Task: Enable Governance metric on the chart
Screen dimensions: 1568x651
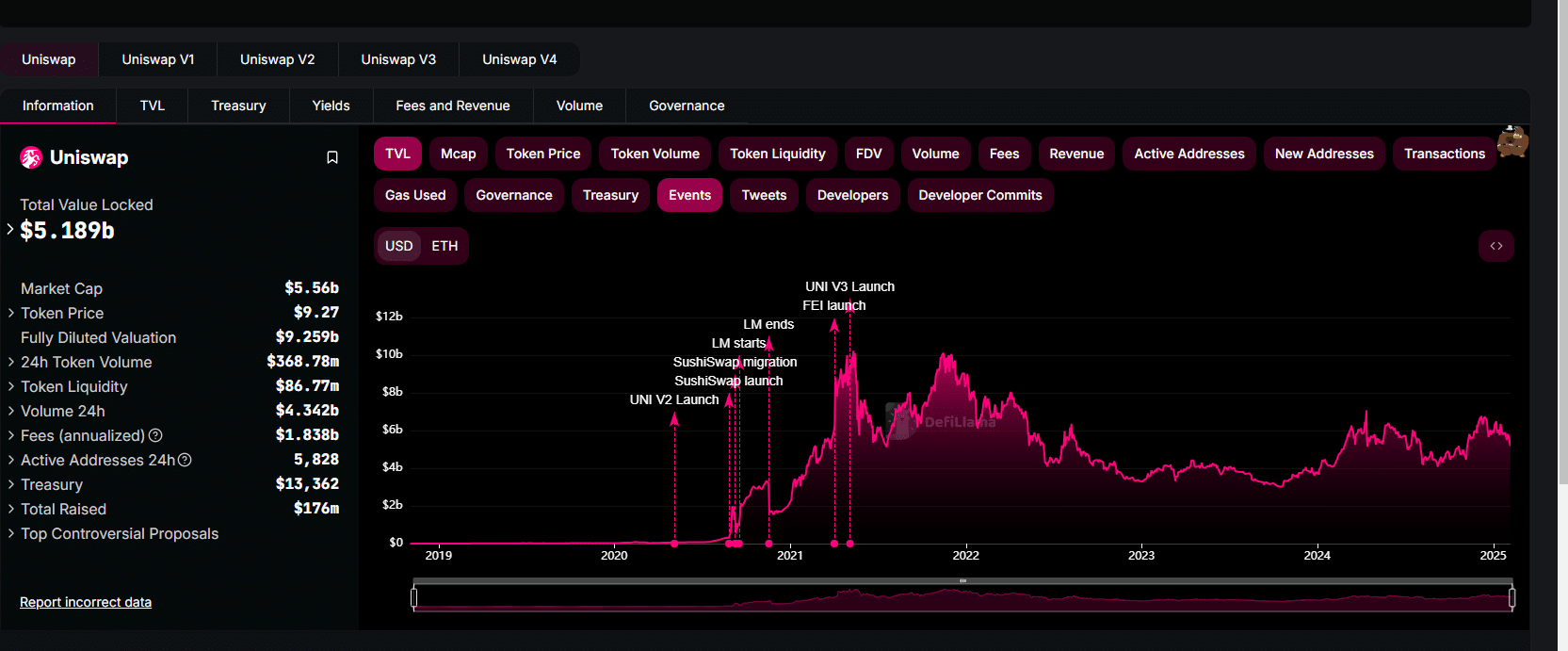Action: [514, 195]
